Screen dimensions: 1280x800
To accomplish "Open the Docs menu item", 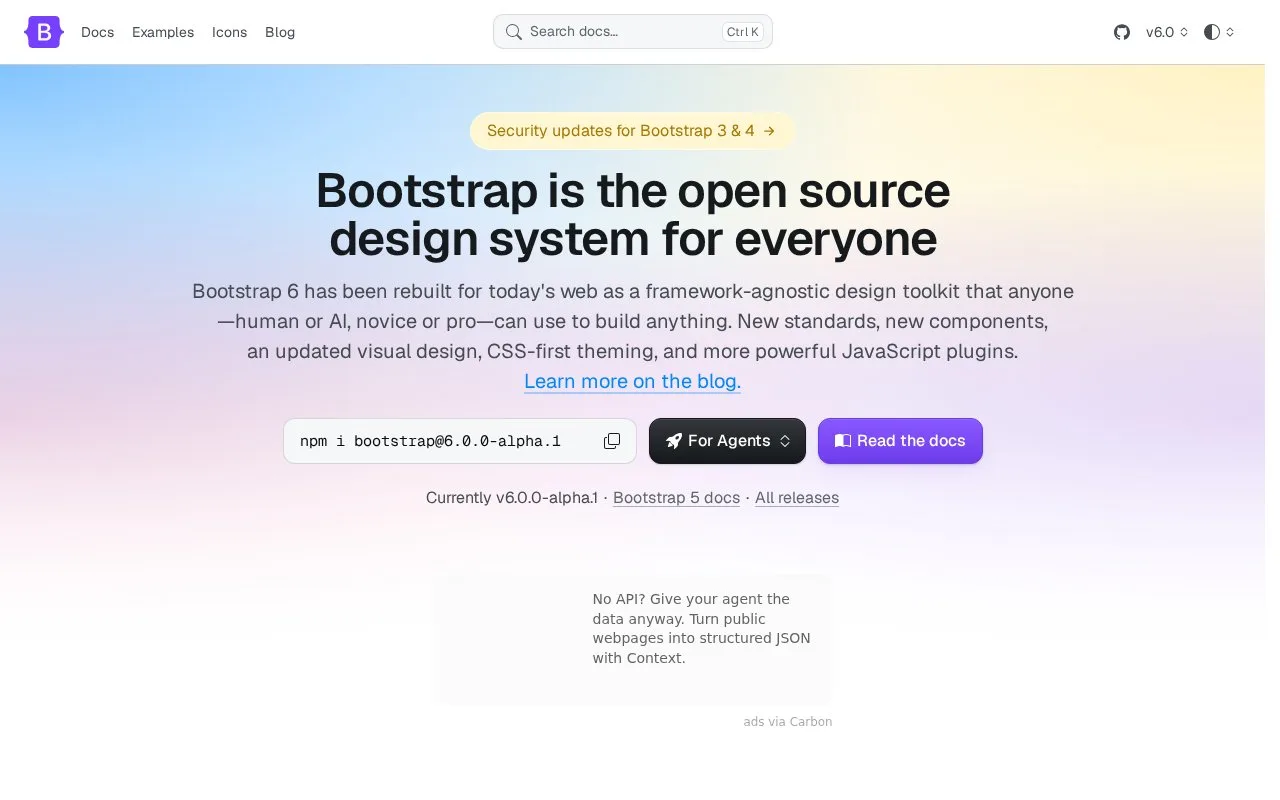I will coord(98,32).
